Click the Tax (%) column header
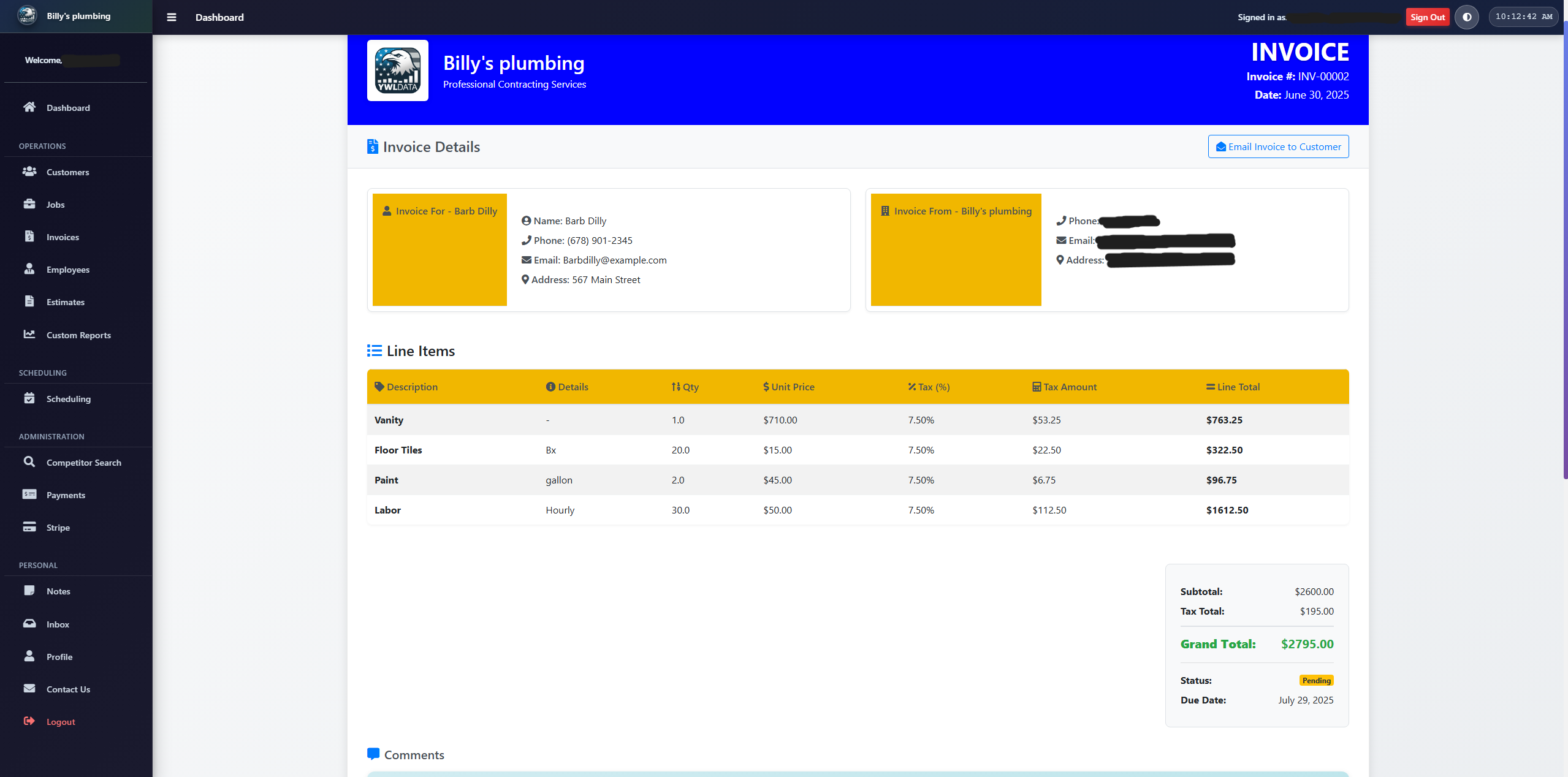The image size is (1568, 777). point(929,387)
